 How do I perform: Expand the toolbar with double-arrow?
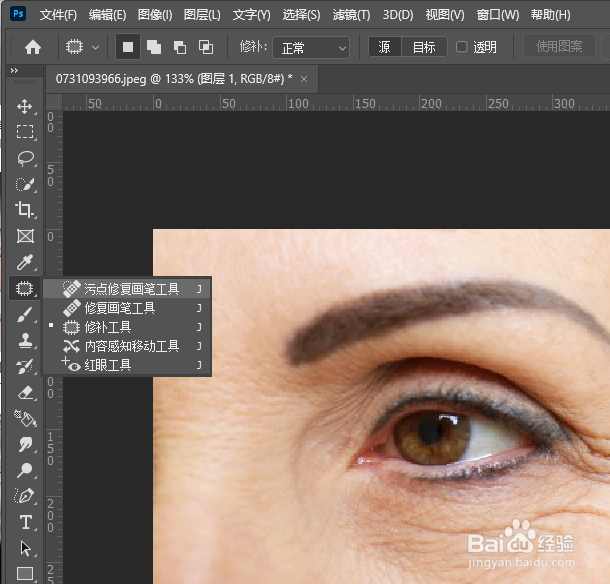pos(14,70)
